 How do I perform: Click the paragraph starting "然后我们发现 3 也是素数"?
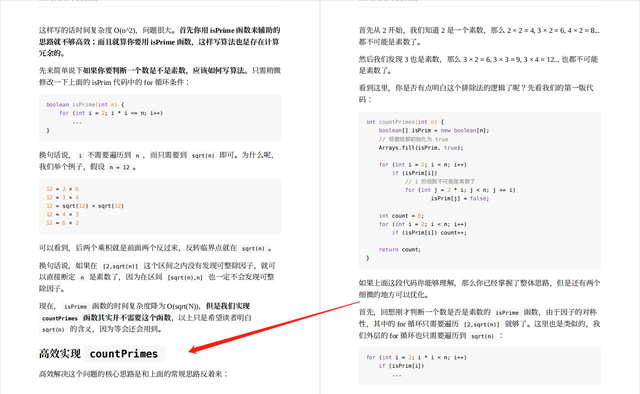478,65
